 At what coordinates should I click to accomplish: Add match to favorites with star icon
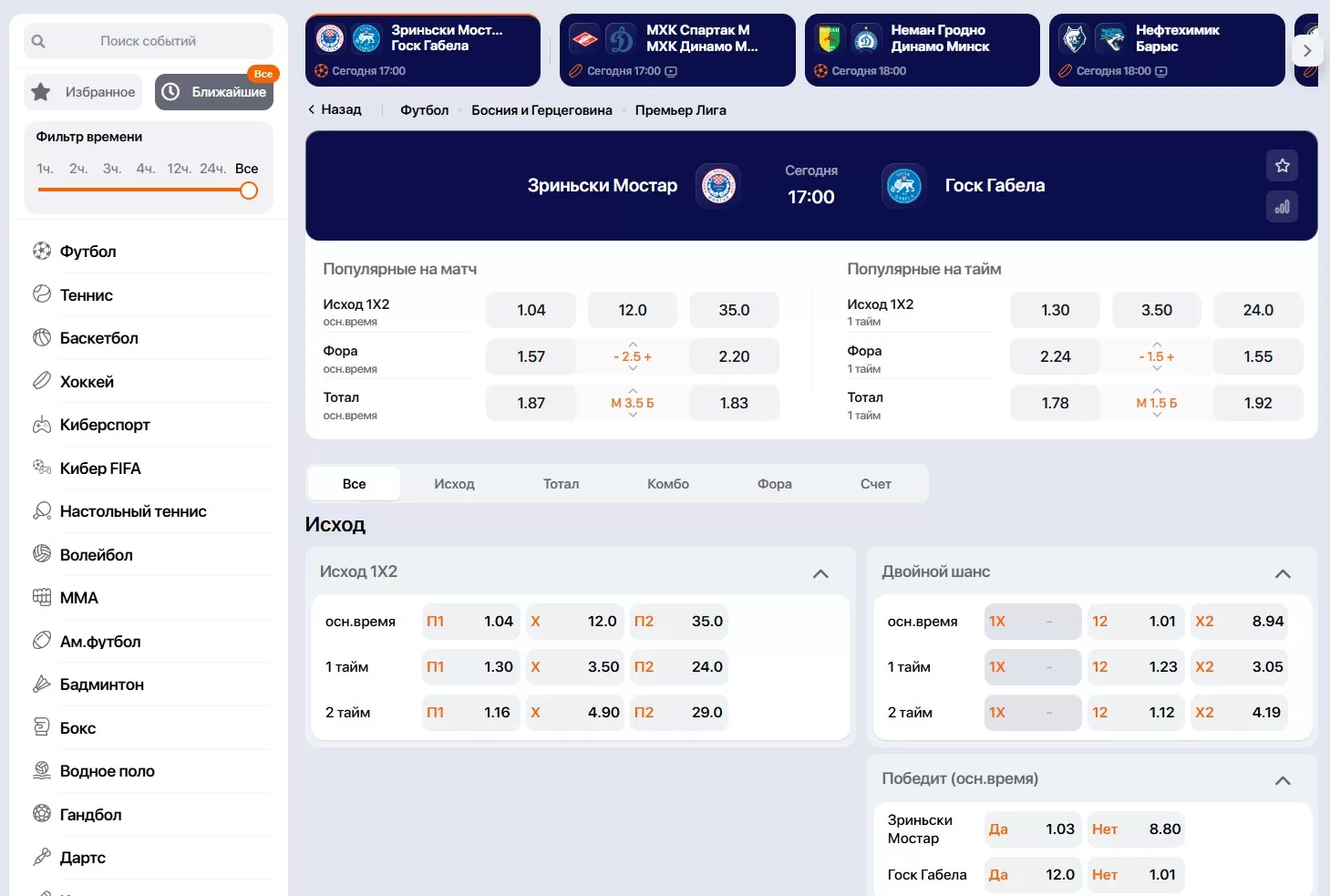click(x=1282, y=166)
